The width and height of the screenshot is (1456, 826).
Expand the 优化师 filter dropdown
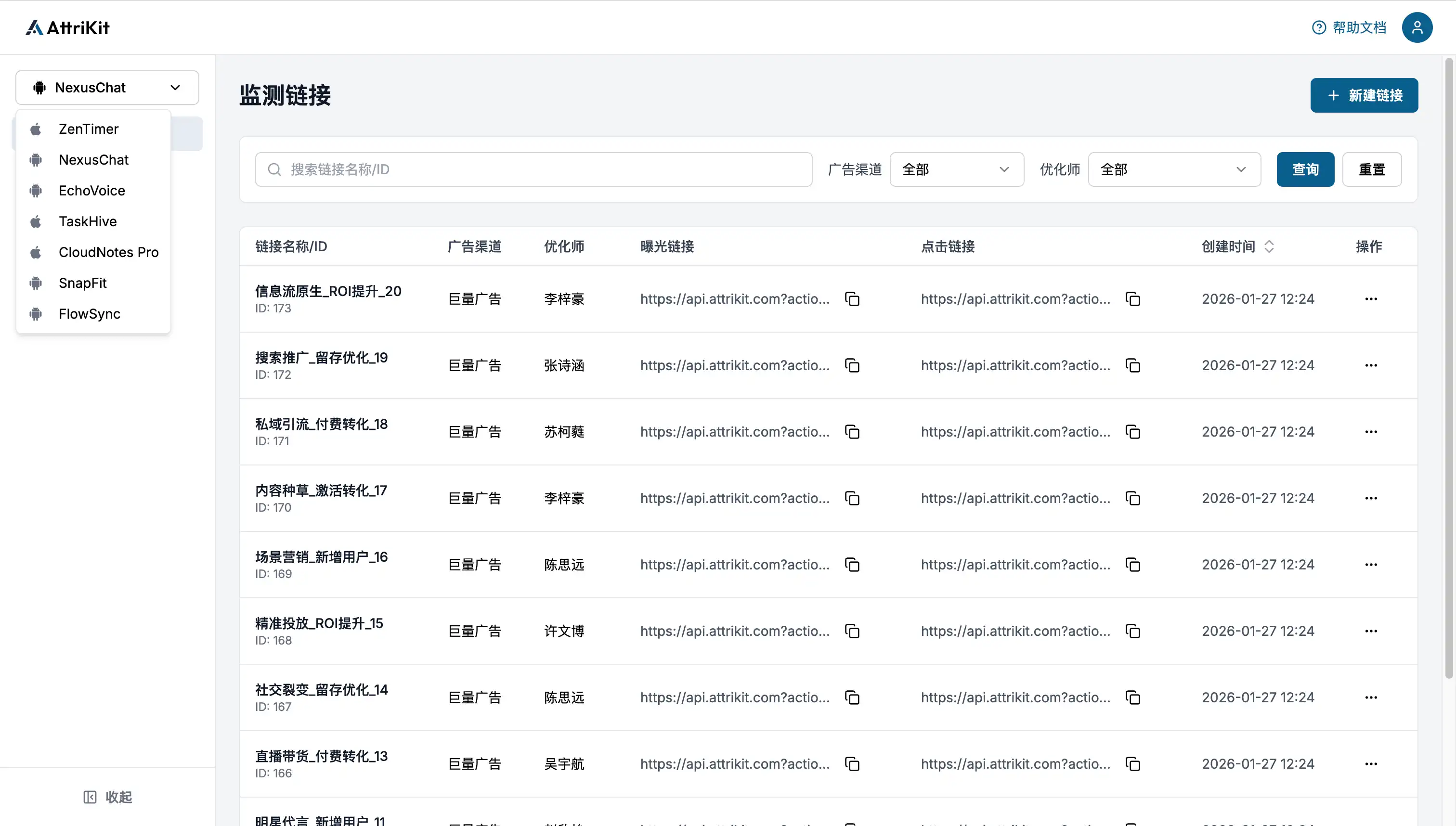point(1173,169)
